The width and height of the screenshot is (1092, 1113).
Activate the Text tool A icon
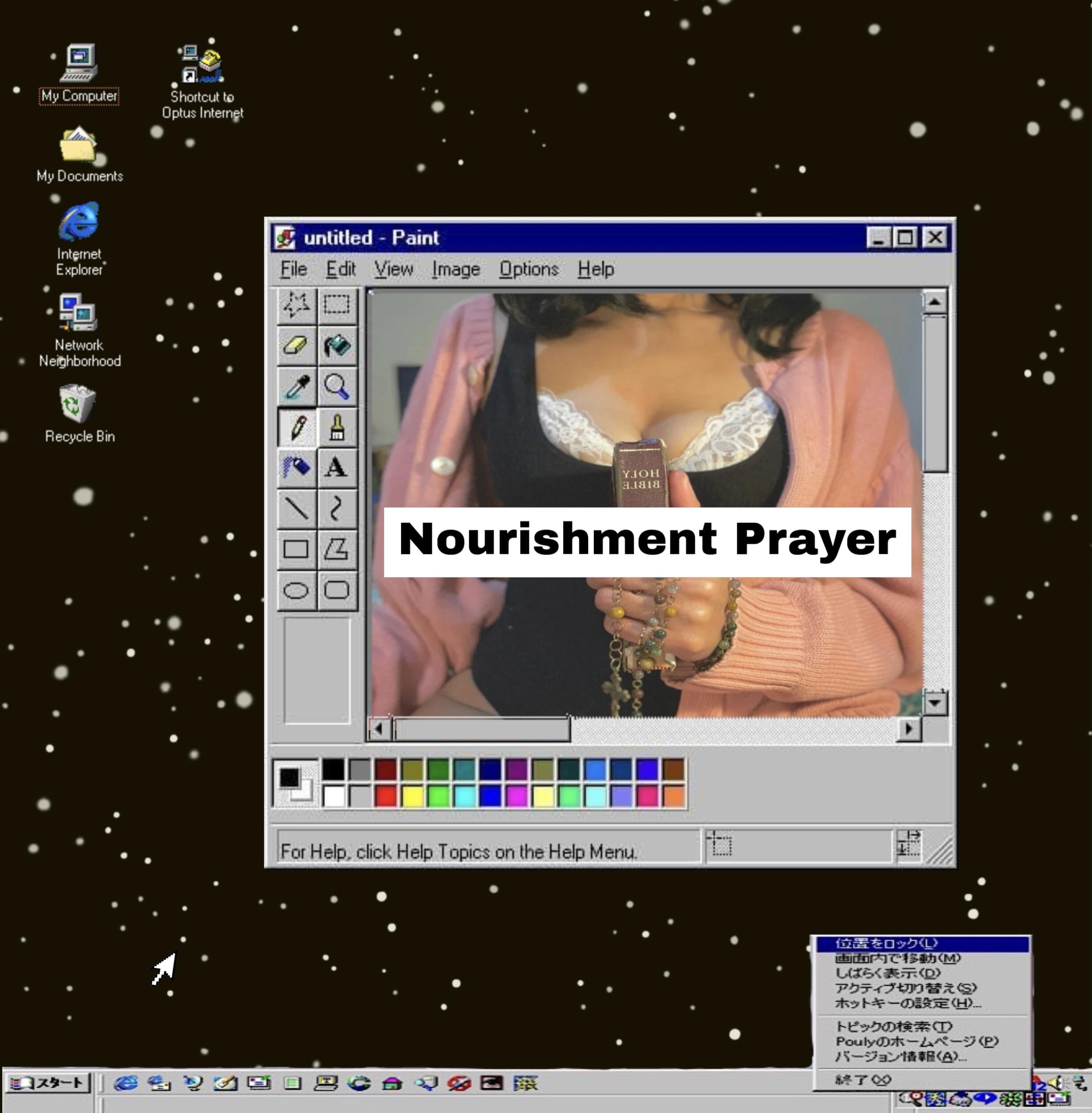[337, 468]
